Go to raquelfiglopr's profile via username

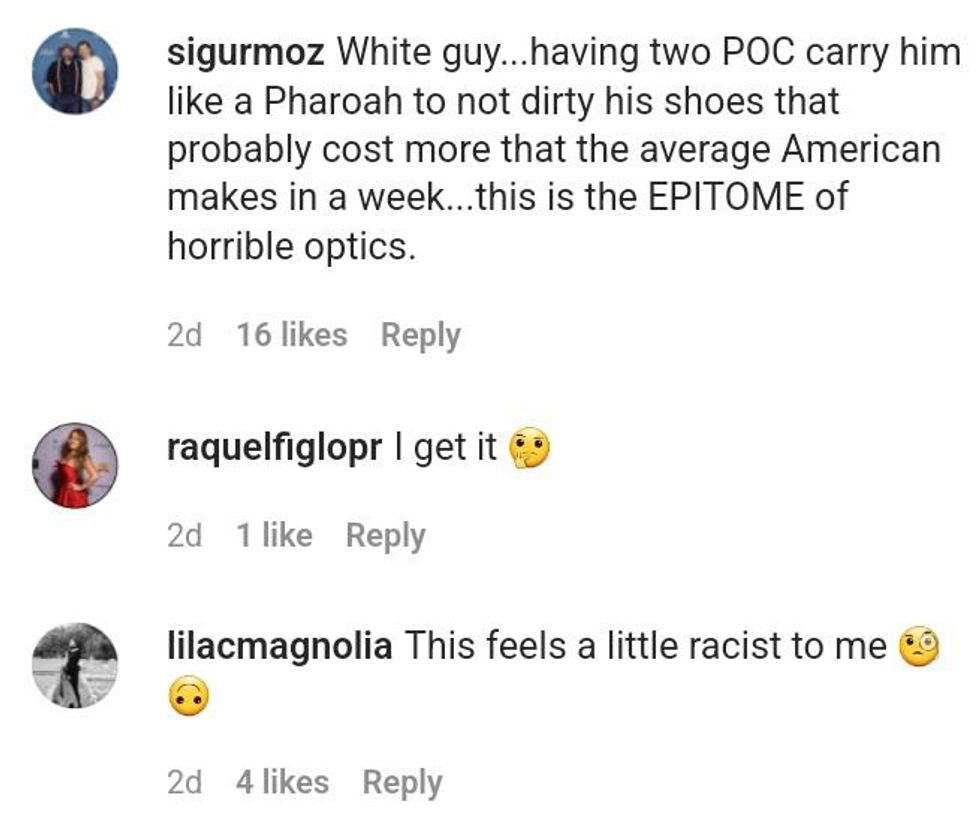coord(275,448)
